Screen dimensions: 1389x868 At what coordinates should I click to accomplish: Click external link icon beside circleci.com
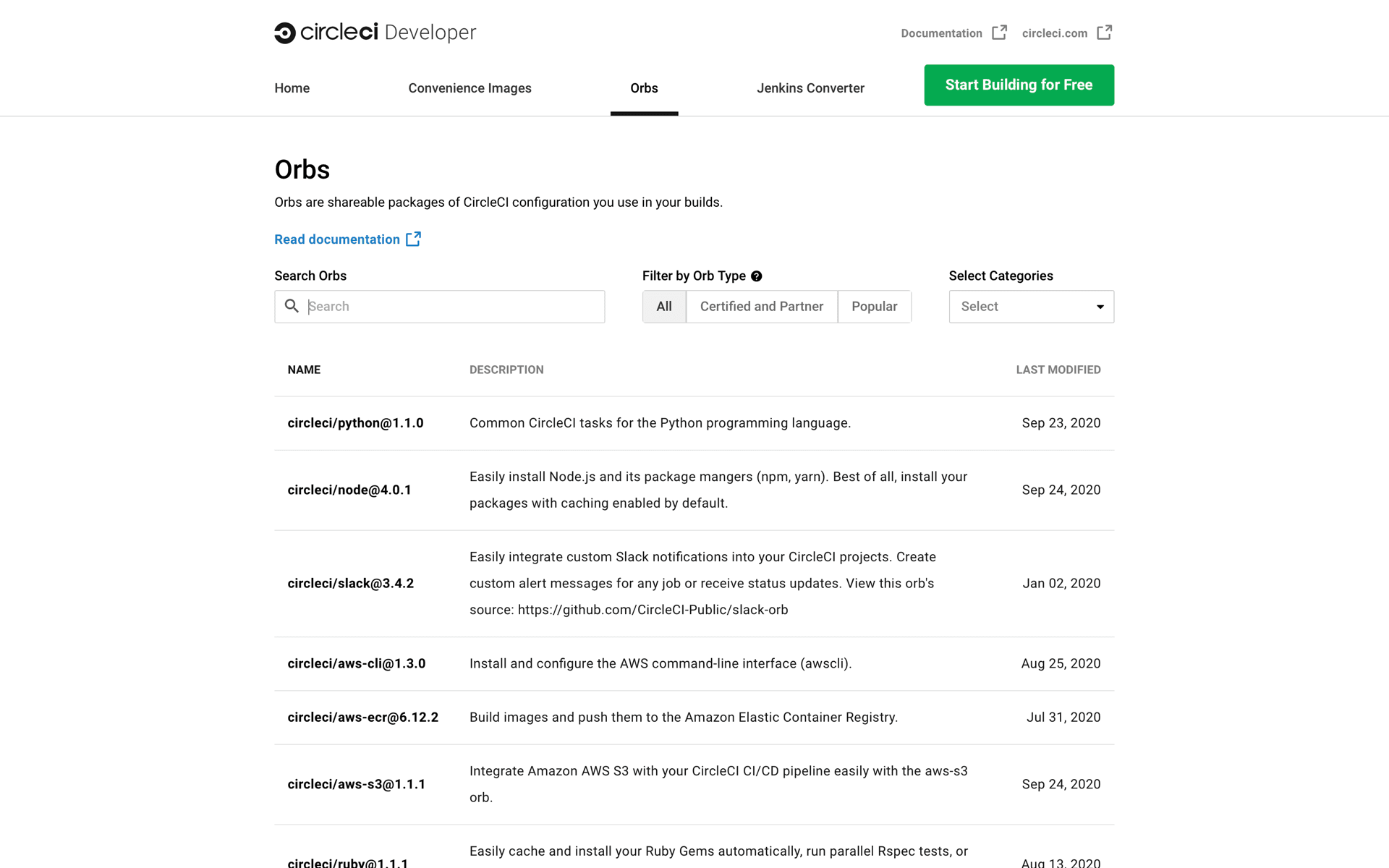(x=1104, y=33)
